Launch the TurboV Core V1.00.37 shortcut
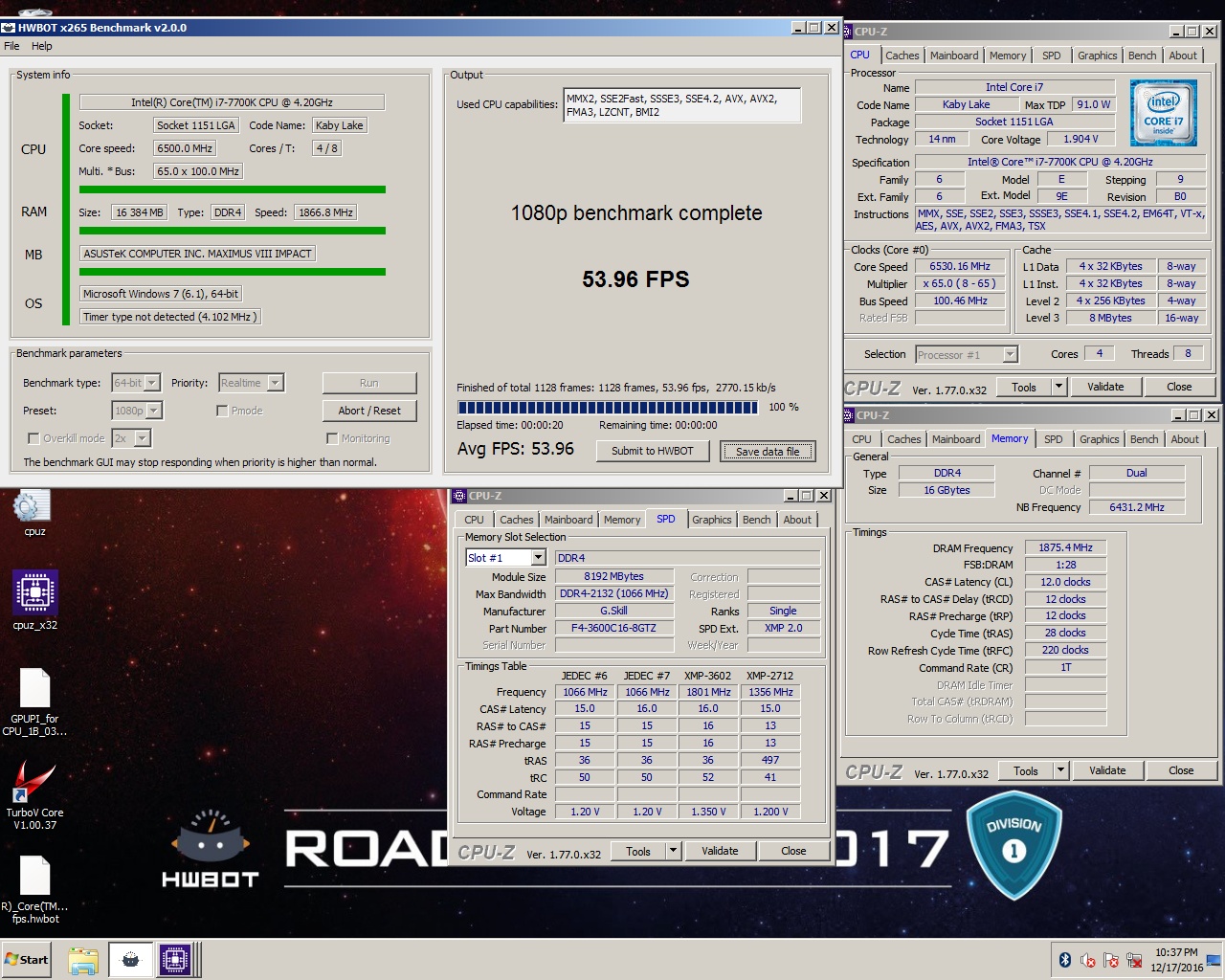This screenshot has width=1225, height=980. (x=34, y=794)
